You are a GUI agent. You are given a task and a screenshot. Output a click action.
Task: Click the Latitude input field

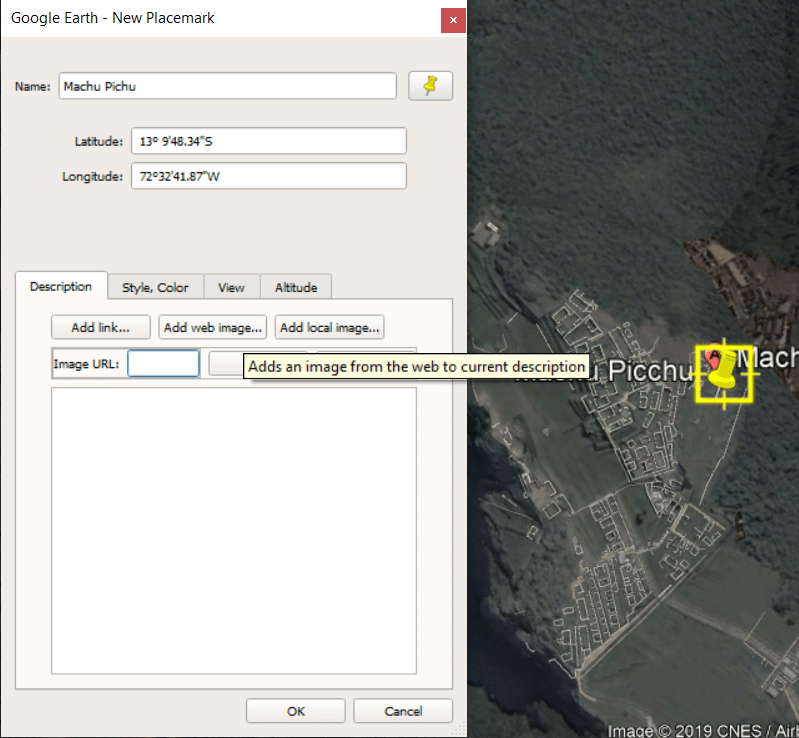(269, 141)
